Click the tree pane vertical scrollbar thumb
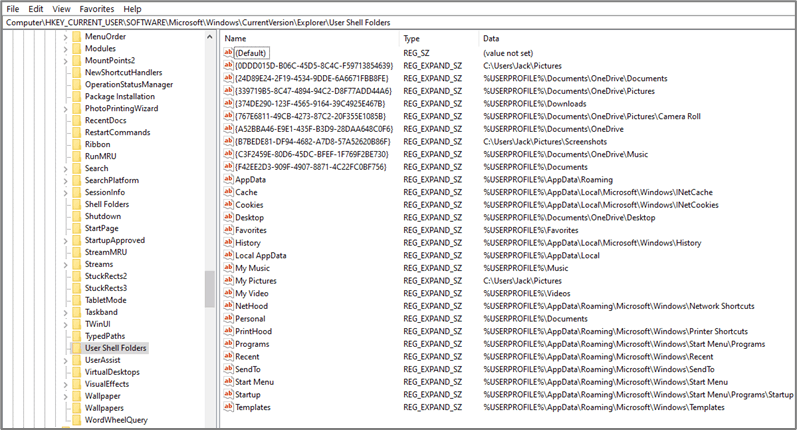This screenshot has width=797, height=430. (209, 289)
